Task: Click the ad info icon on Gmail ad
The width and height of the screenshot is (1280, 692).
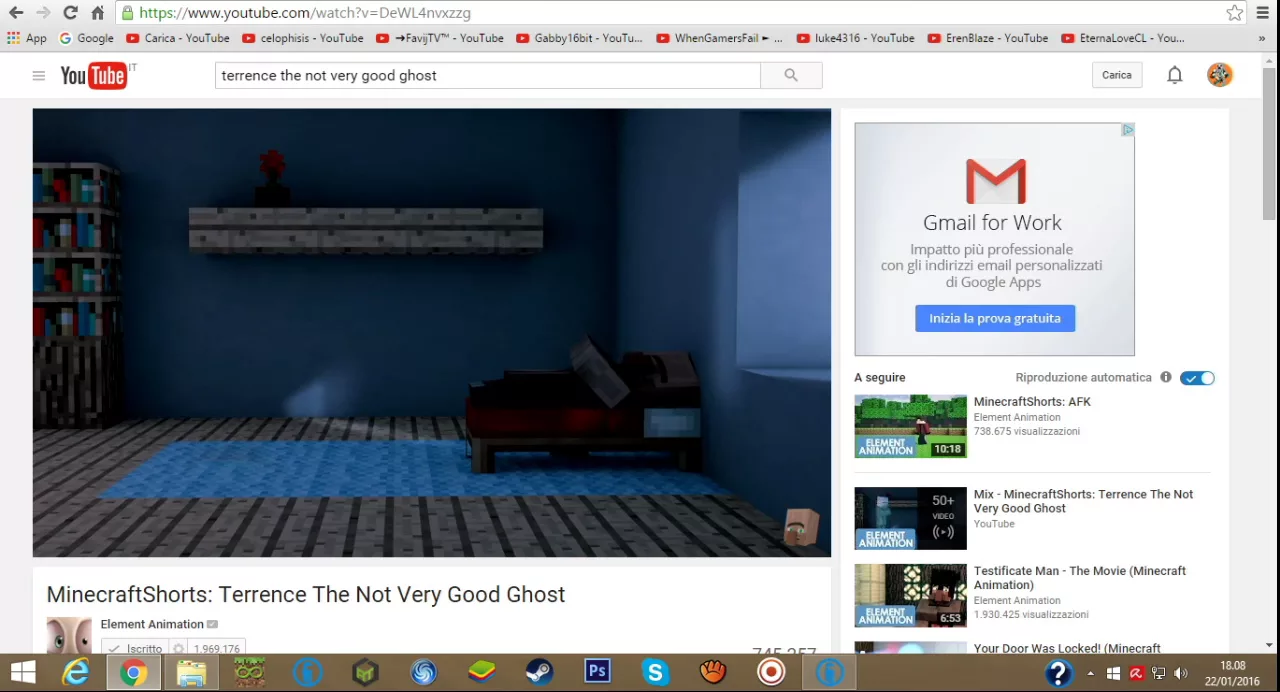Action: [x=1128, y=130]
